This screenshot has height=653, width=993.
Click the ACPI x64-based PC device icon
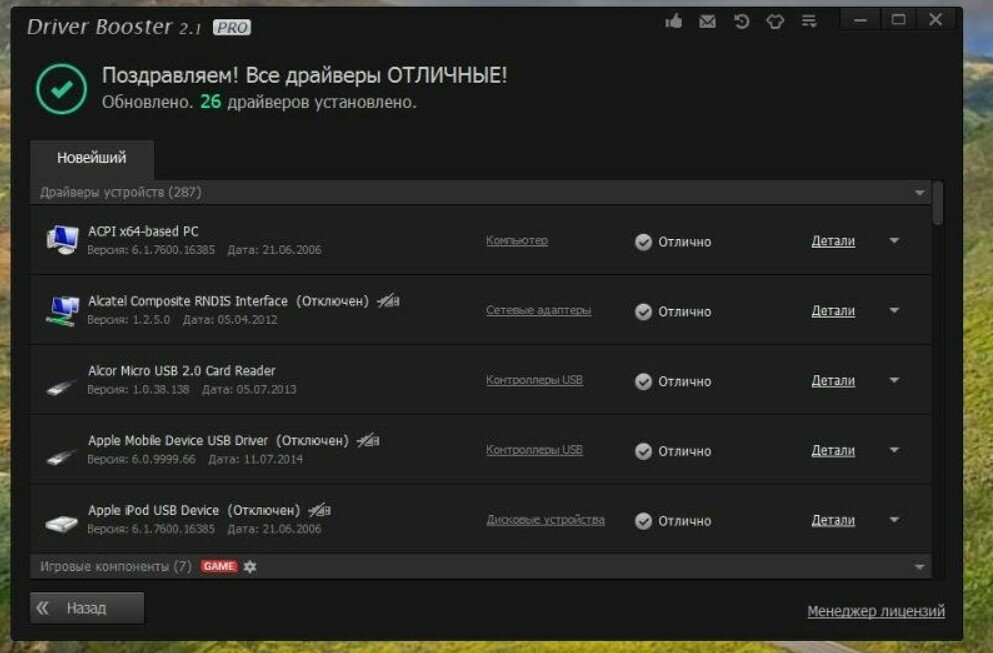(x=62, y=240)
